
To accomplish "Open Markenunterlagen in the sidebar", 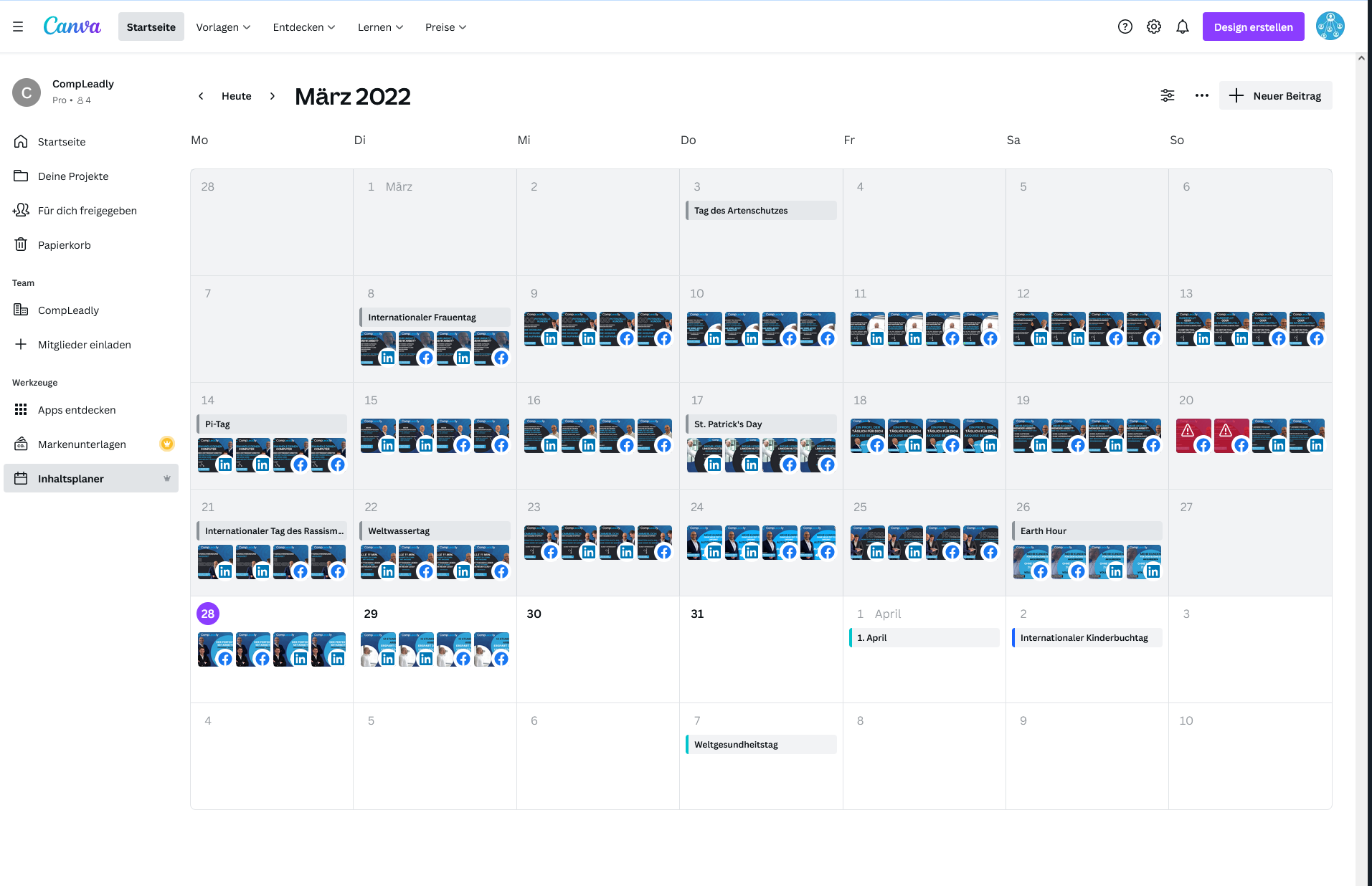I will [82, 444].
